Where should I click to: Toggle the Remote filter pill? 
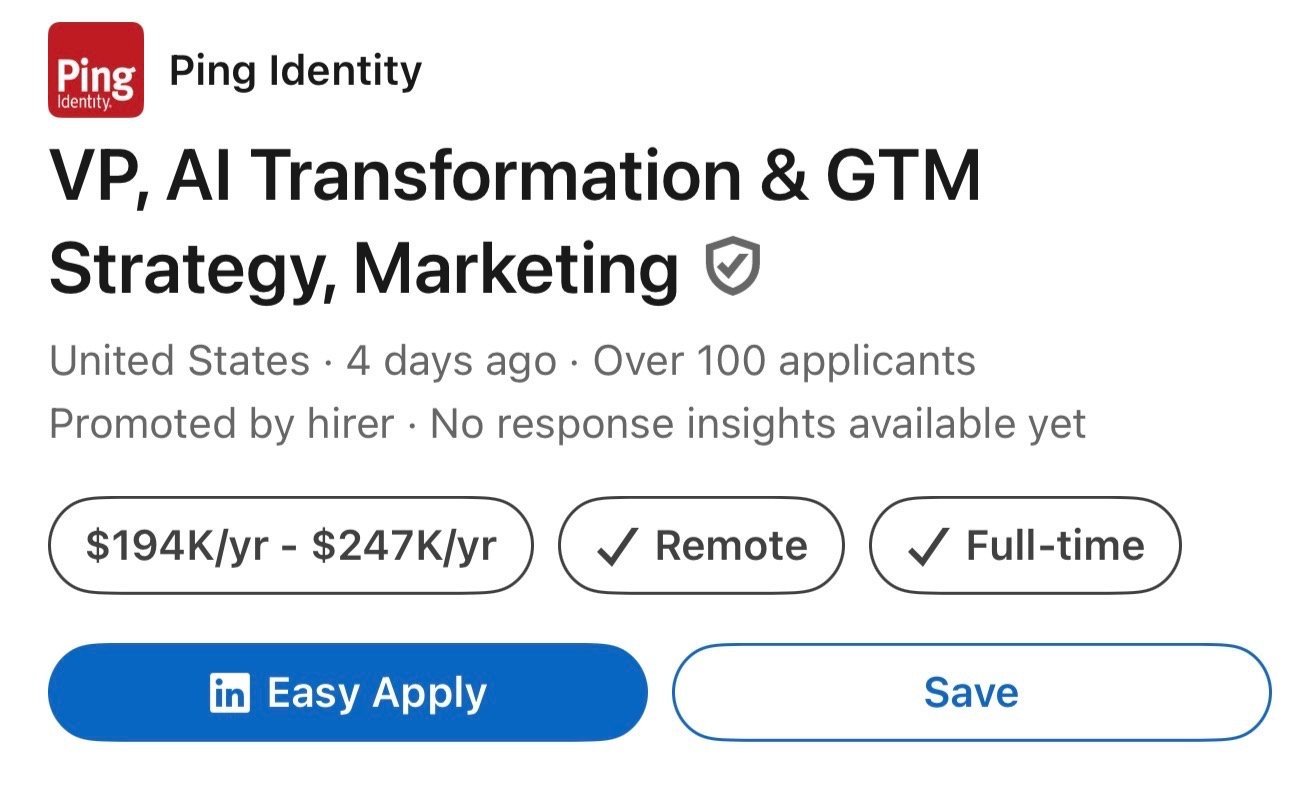coord(701,546)
